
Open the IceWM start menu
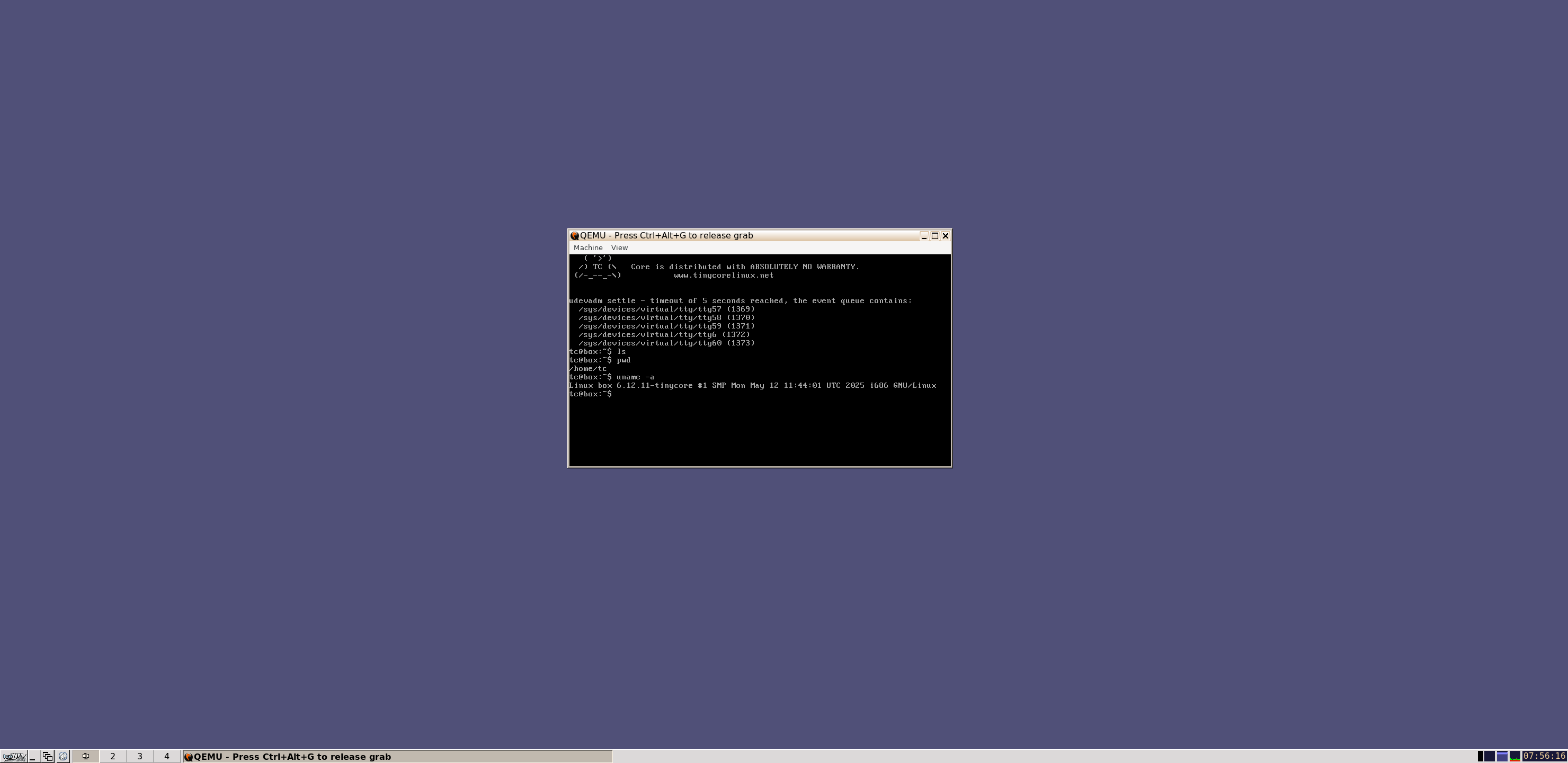tap(13, 756)
